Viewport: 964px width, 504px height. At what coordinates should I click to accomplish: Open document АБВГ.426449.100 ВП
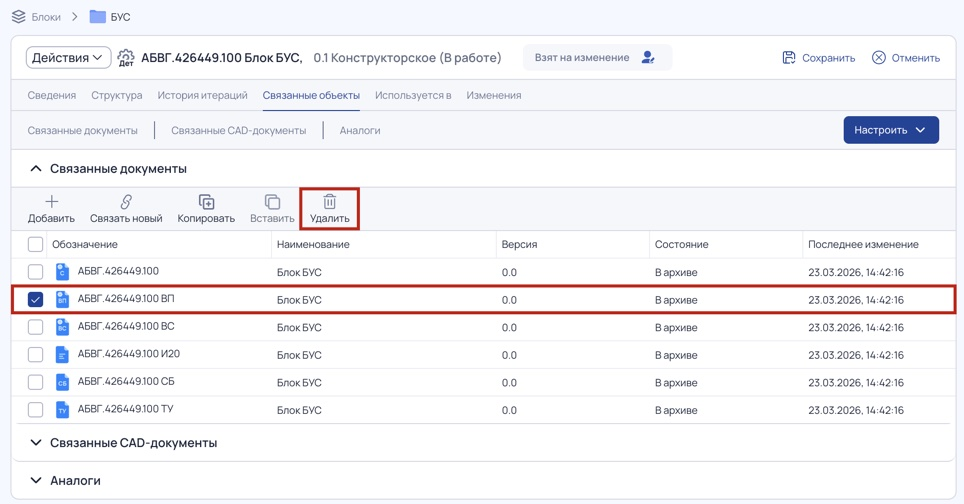126,299
